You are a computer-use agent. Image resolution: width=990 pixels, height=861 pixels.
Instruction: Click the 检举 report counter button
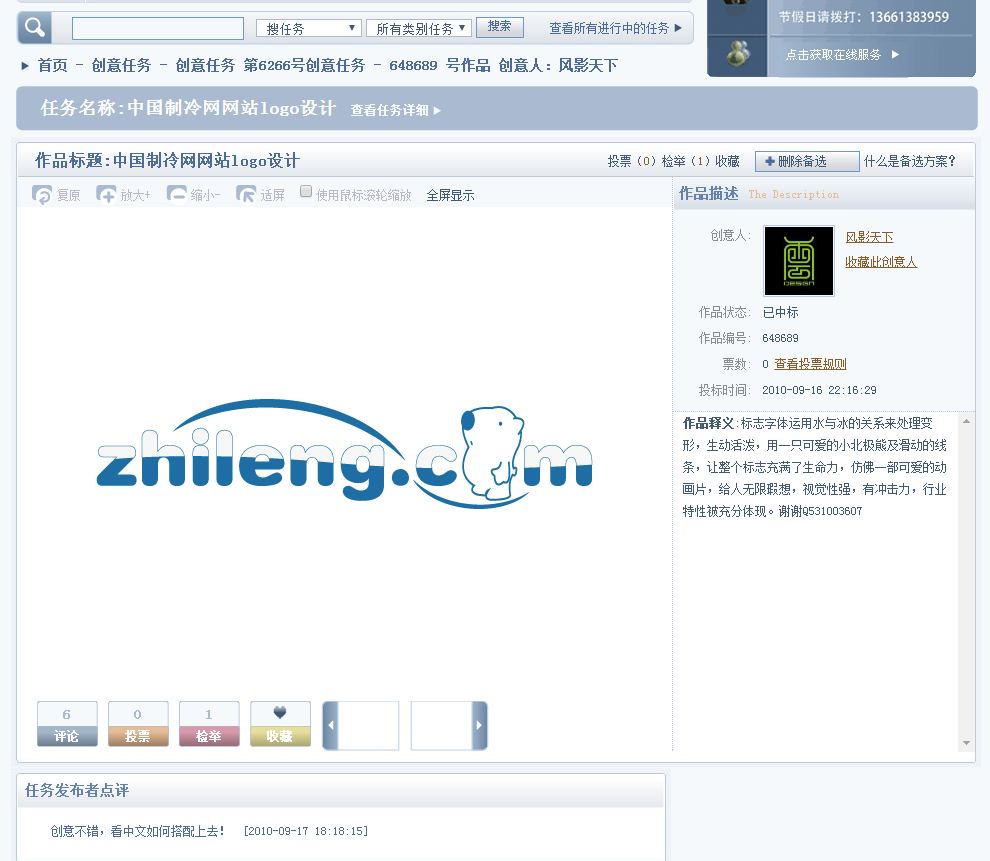[x=209, y=724]
